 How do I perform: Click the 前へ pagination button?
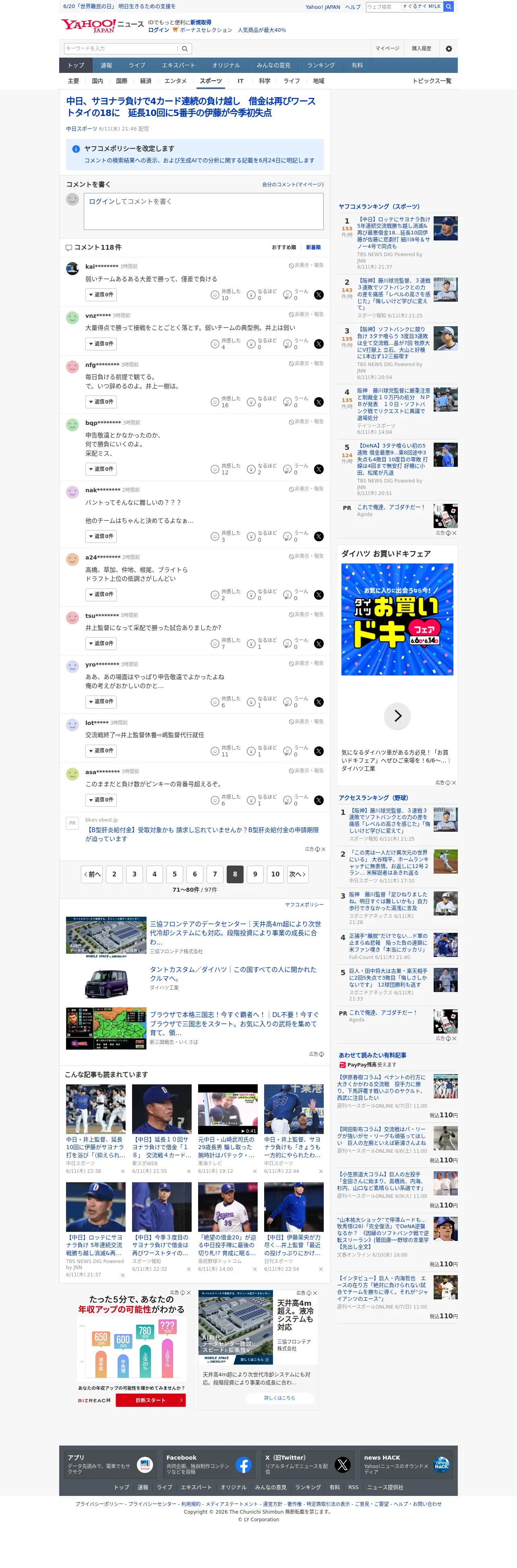tap(93, 874)
